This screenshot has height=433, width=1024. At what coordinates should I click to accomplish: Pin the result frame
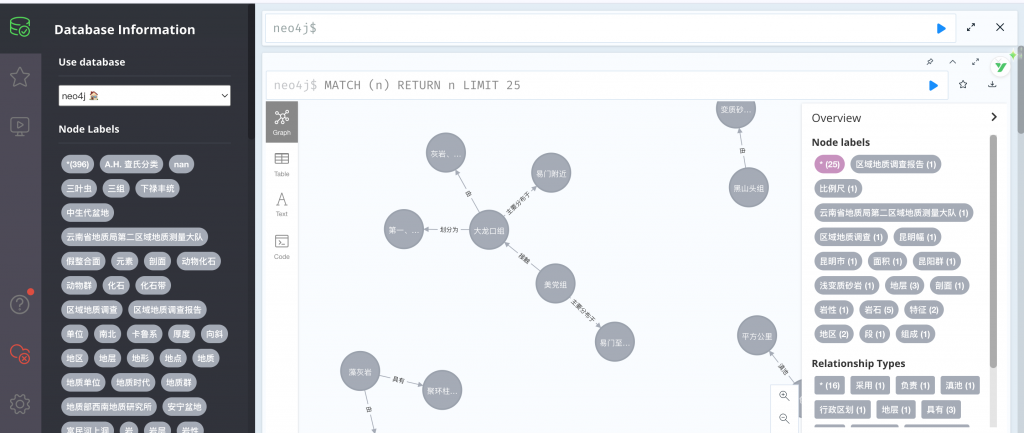point(929,62)
